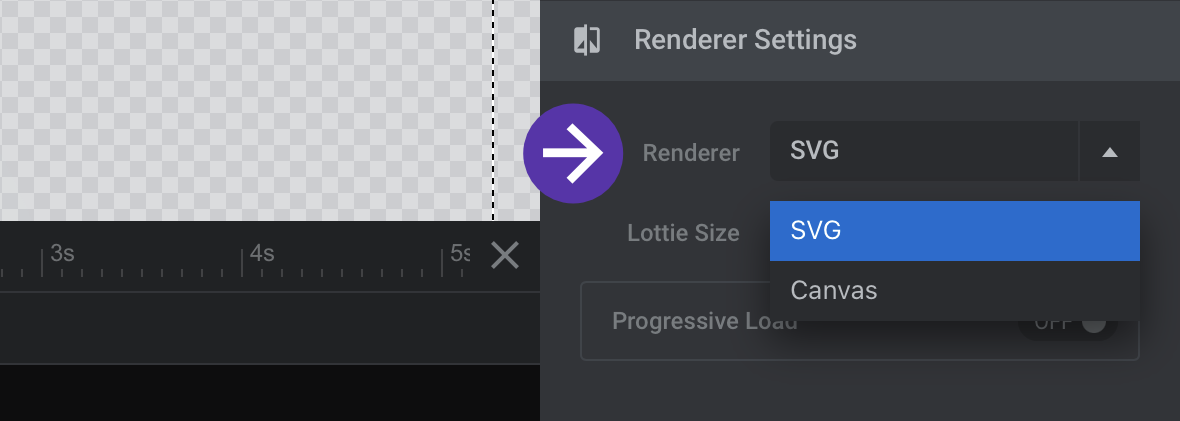The image size is (1180, 421).
Task: Click the black strip under the timeline
Action: click(269, 392)
